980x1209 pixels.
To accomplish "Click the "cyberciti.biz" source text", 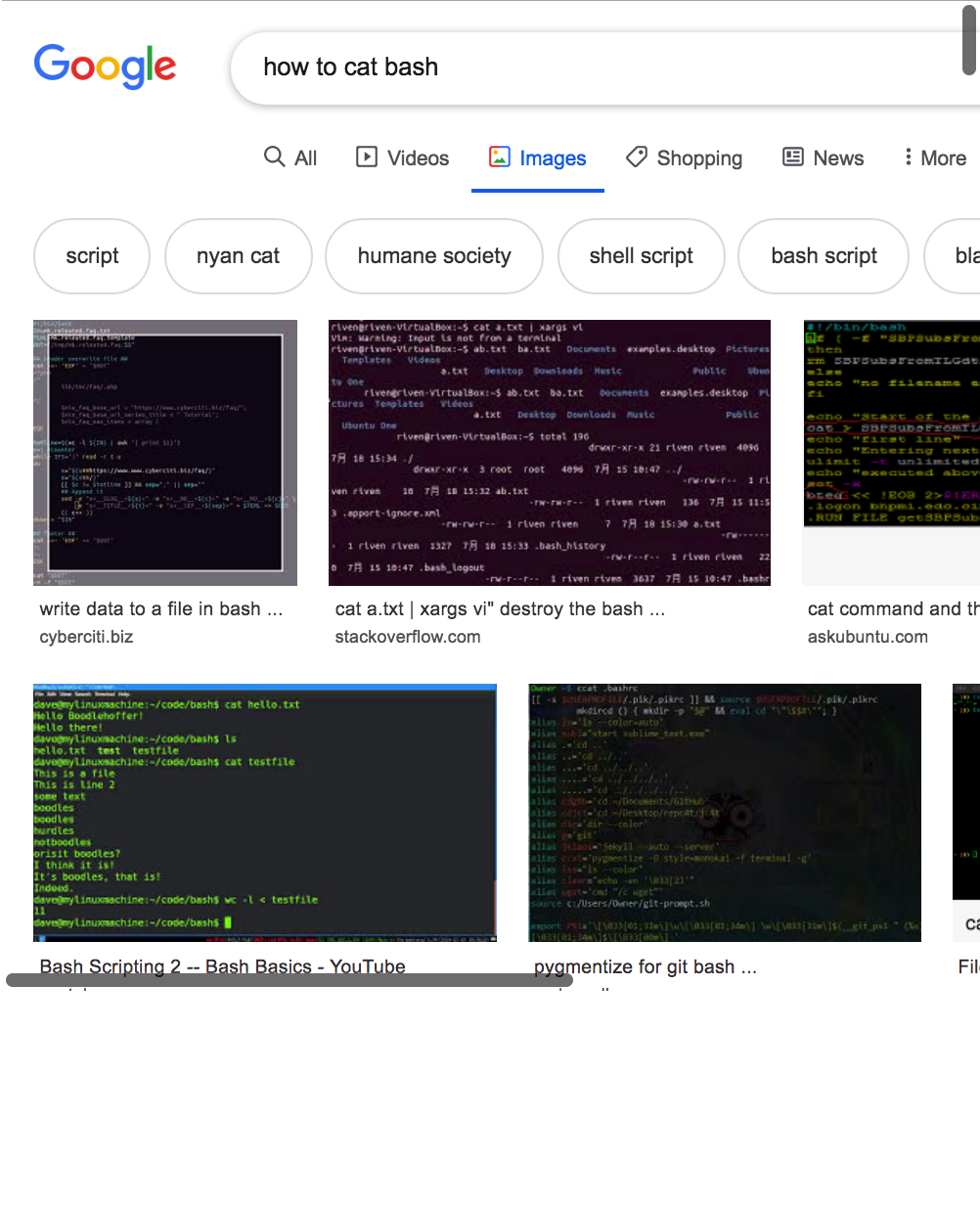I will (x=86, y=637).
